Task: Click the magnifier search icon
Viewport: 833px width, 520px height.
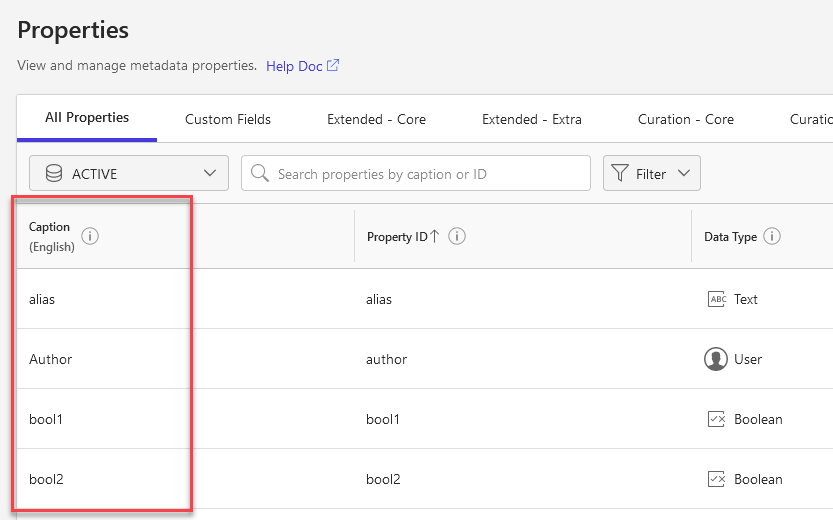Action: (260, 174)
